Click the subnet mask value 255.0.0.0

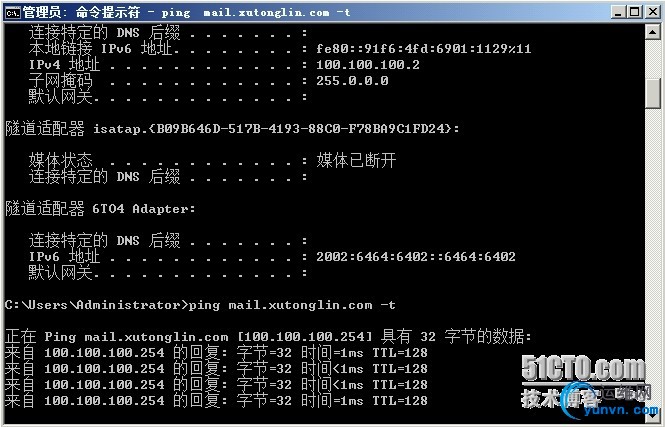click(352, 81)
